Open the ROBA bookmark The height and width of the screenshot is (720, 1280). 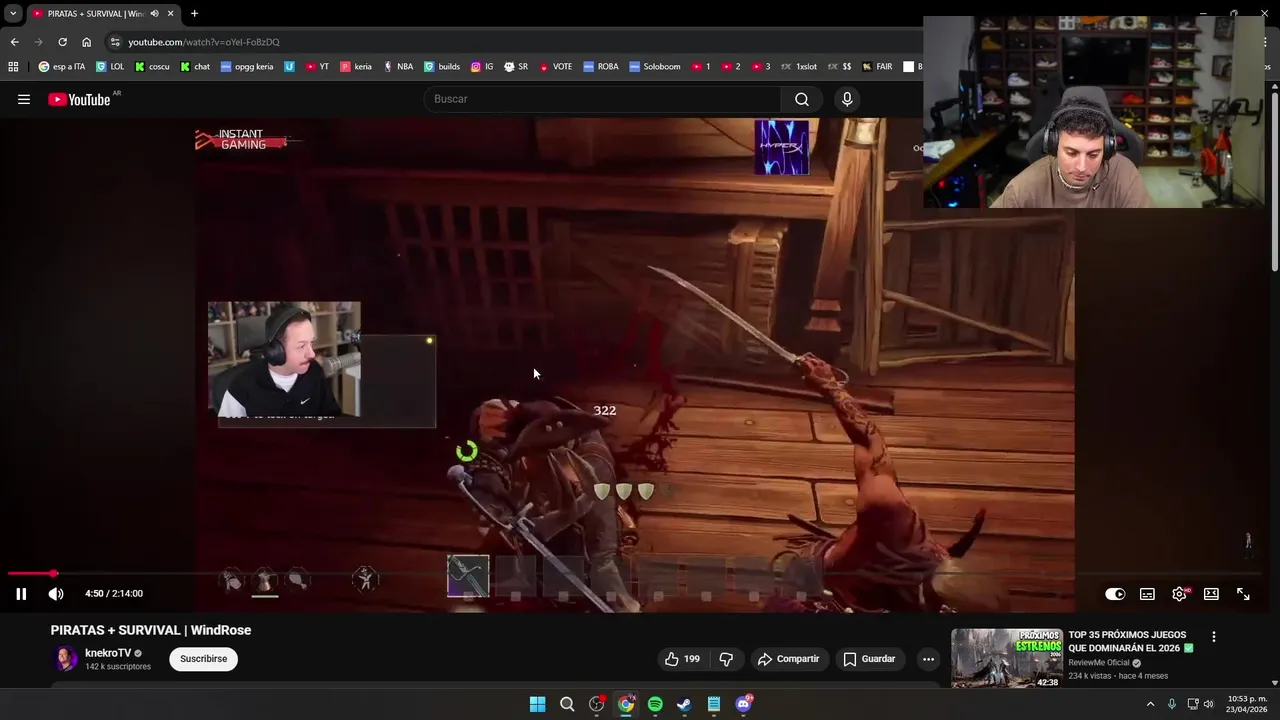coord(601,67)
